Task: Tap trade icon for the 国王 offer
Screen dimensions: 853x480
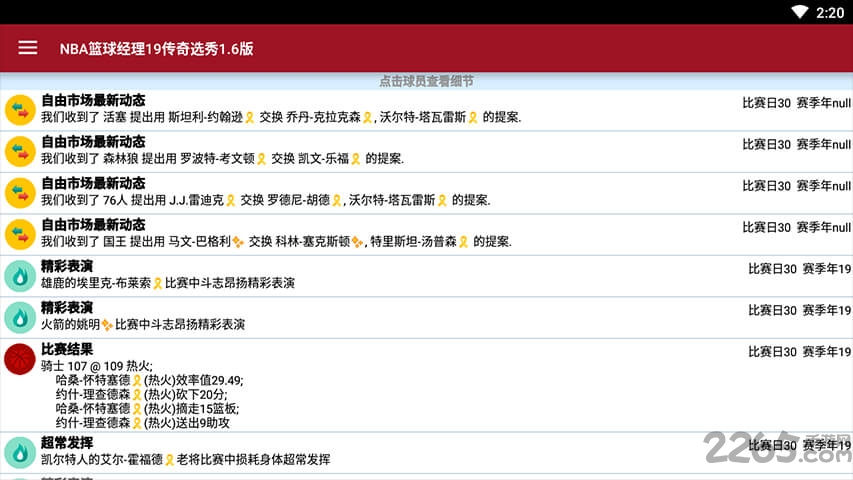Action: coord(20,234)
